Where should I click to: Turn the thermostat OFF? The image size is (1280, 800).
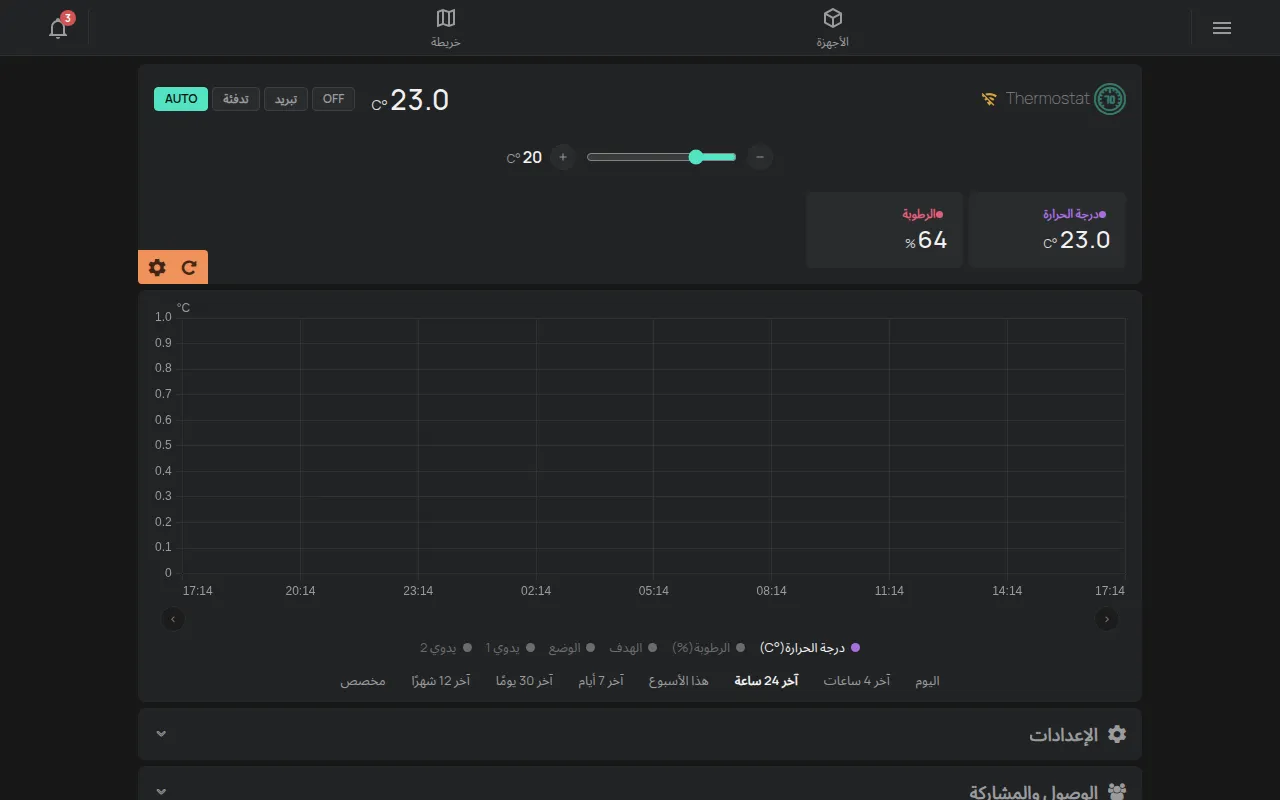[334, 99]
